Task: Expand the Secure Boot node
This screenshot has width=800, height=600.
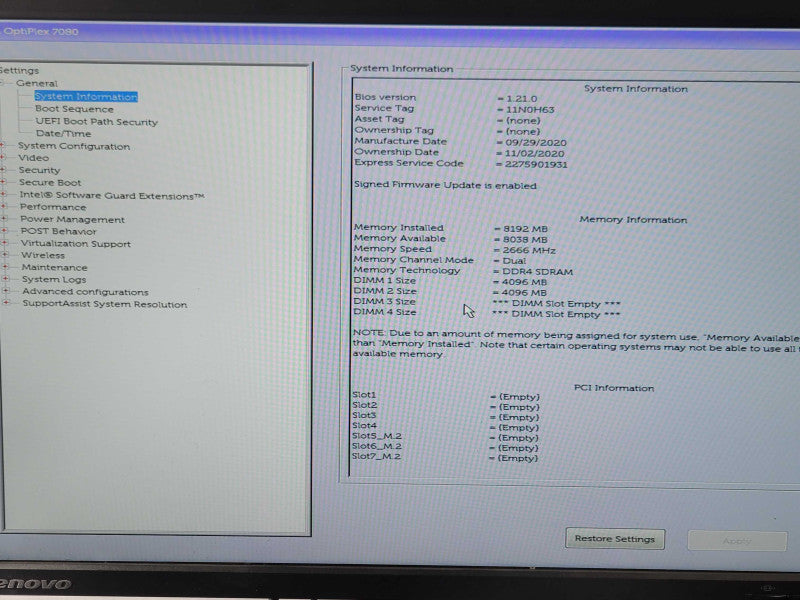Action: [3, 182]
